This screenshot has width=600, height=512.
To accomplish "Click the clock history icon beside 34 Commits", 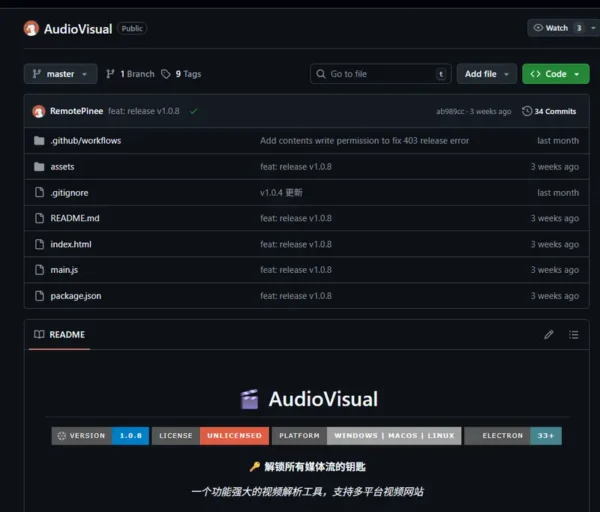I will (x=527, y=111).
